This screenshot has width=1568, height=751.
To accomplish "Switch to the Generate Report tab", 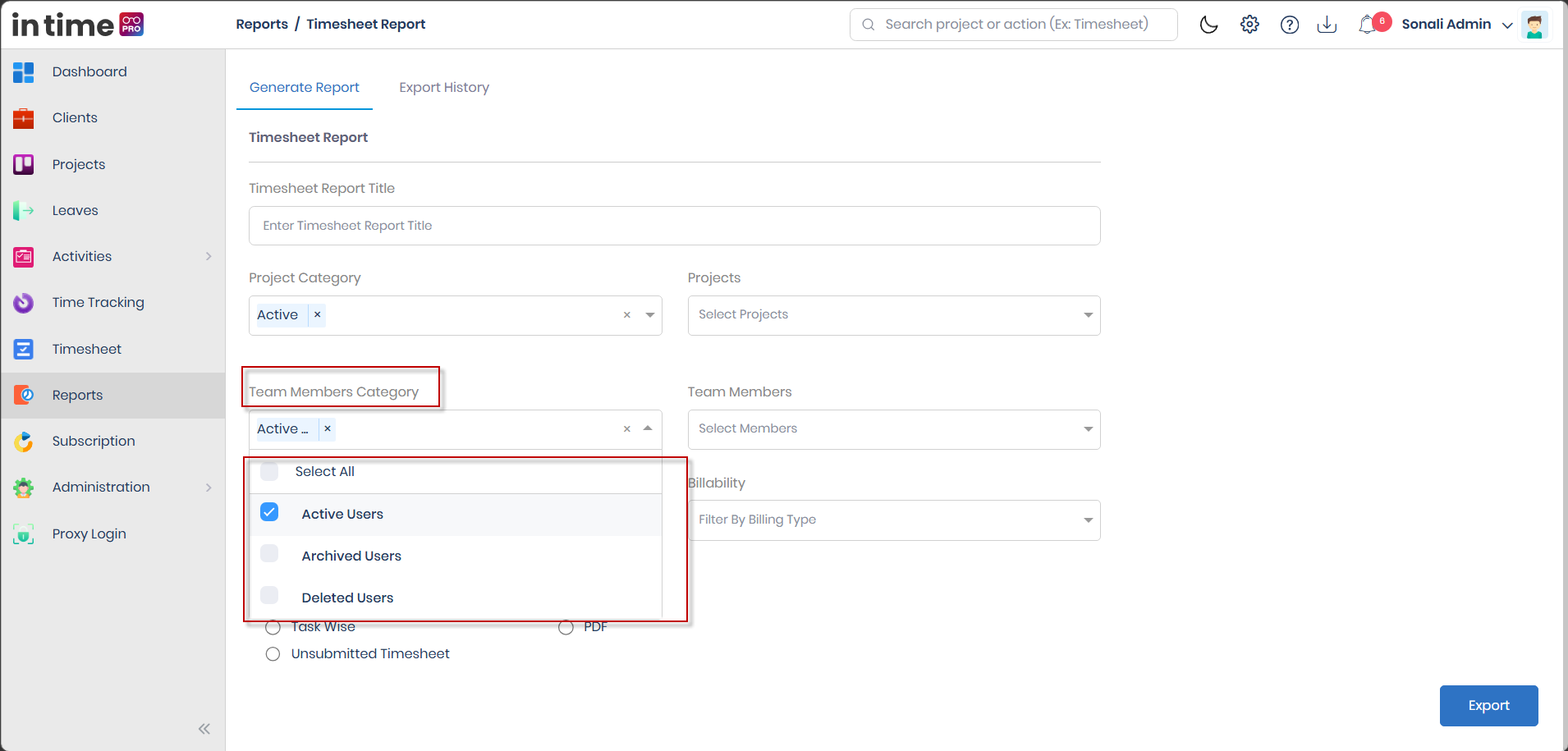I will [305, 88].
